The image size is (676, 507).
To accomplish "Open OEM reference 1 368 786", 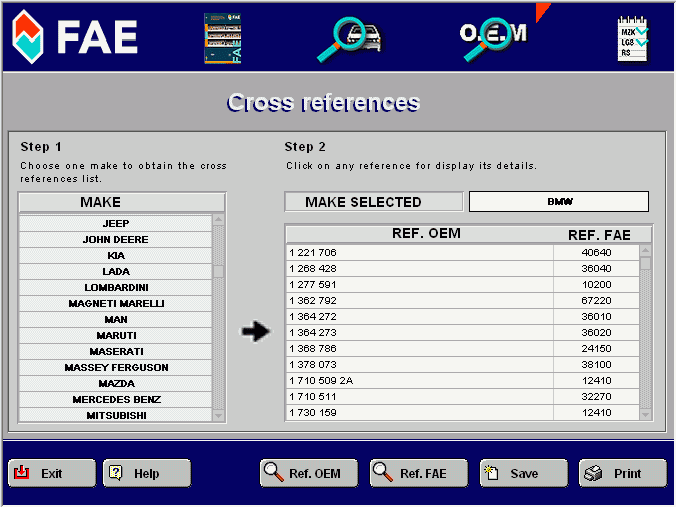I will (x=419, y=348).
